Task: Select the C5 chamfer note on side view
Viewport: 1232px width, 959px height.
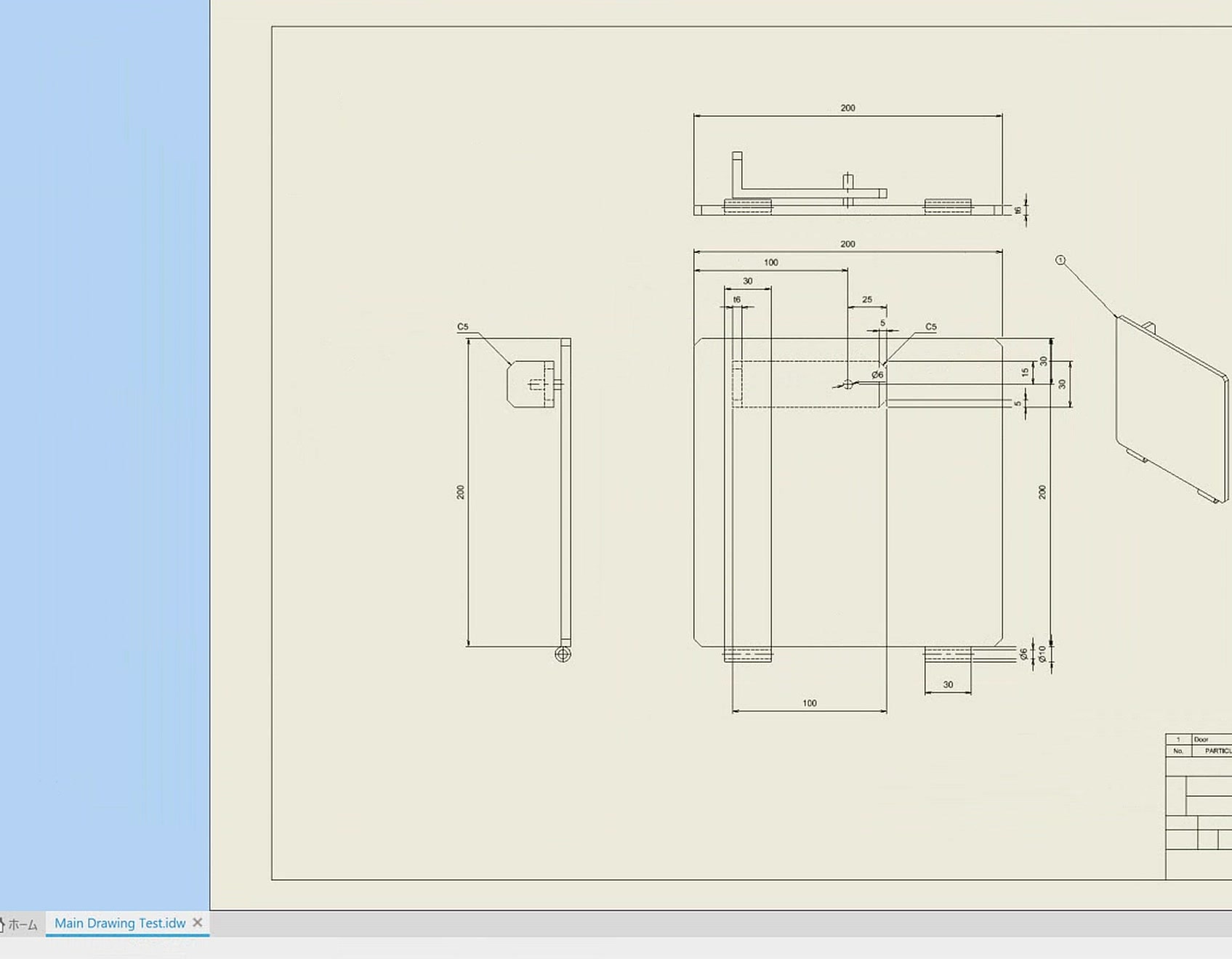Action: coord(463,327)
